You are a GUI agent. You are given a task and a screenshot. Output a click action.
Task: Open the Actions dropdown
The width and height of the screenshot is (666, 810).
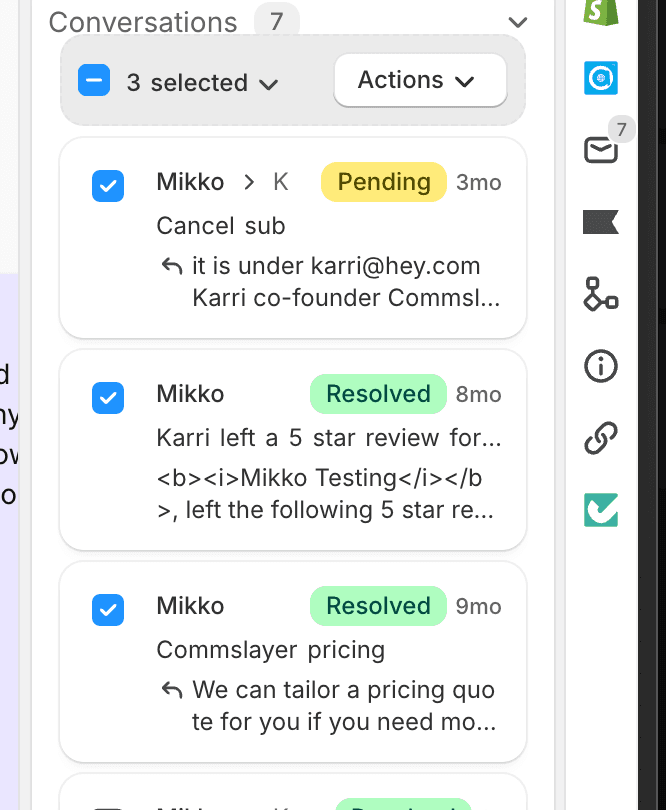pos(419,80)
